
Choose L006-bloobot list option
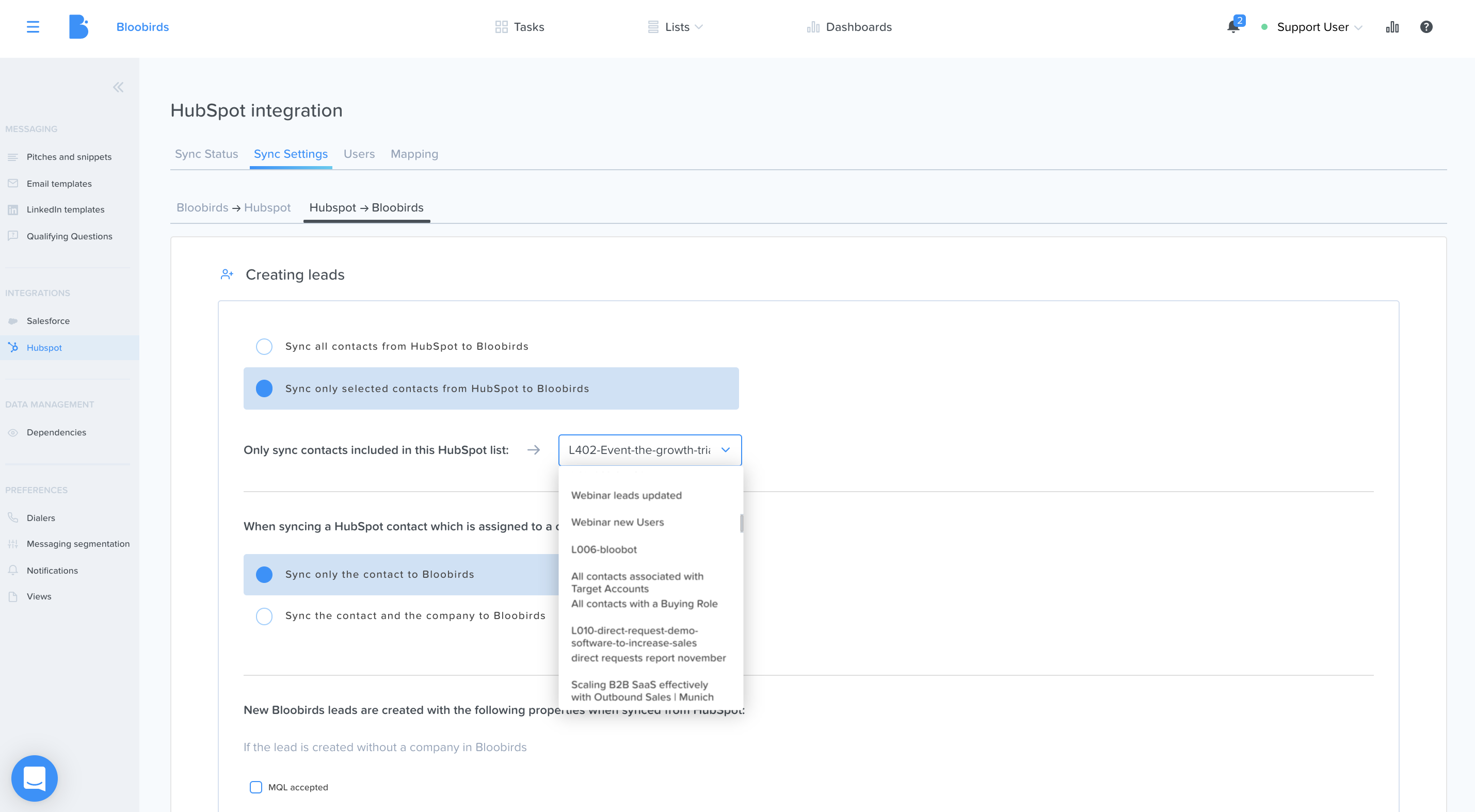[x=603, y=549]
